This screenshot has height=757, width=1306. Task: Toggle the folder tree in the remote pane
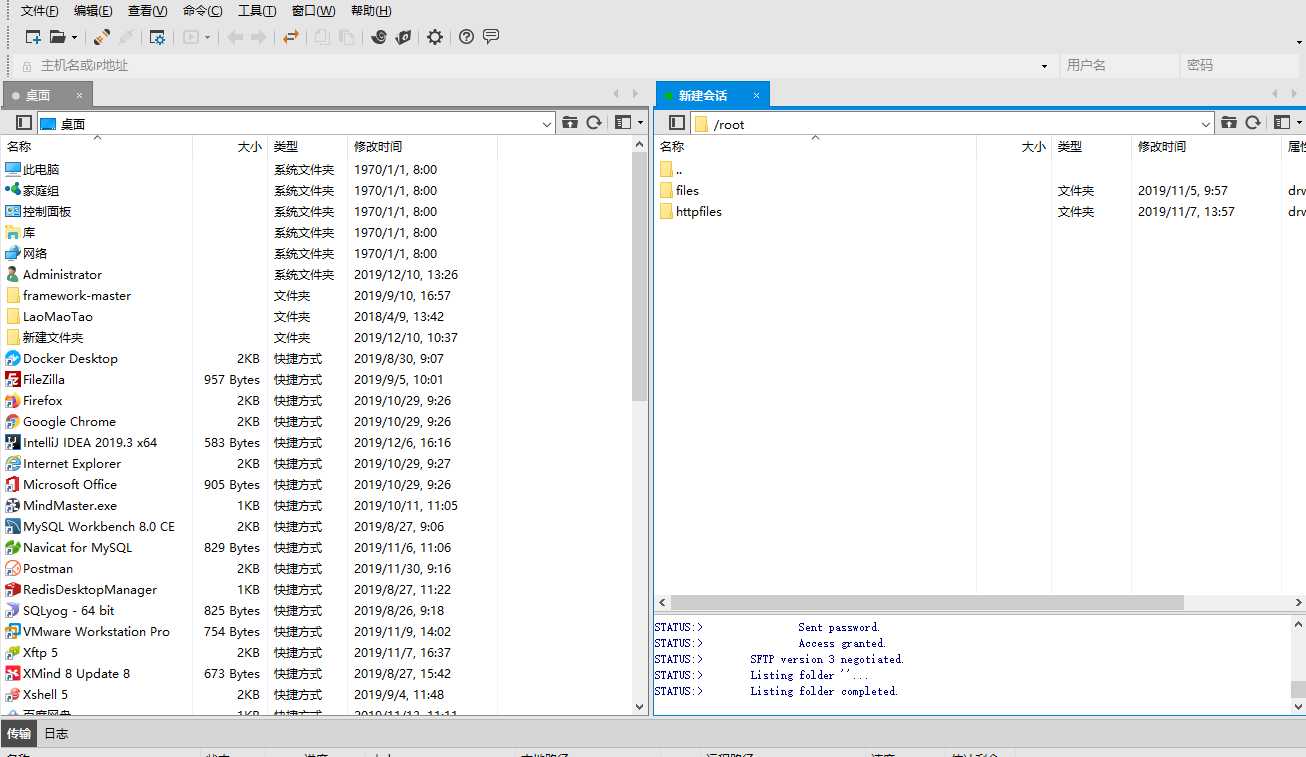point(677,123)
